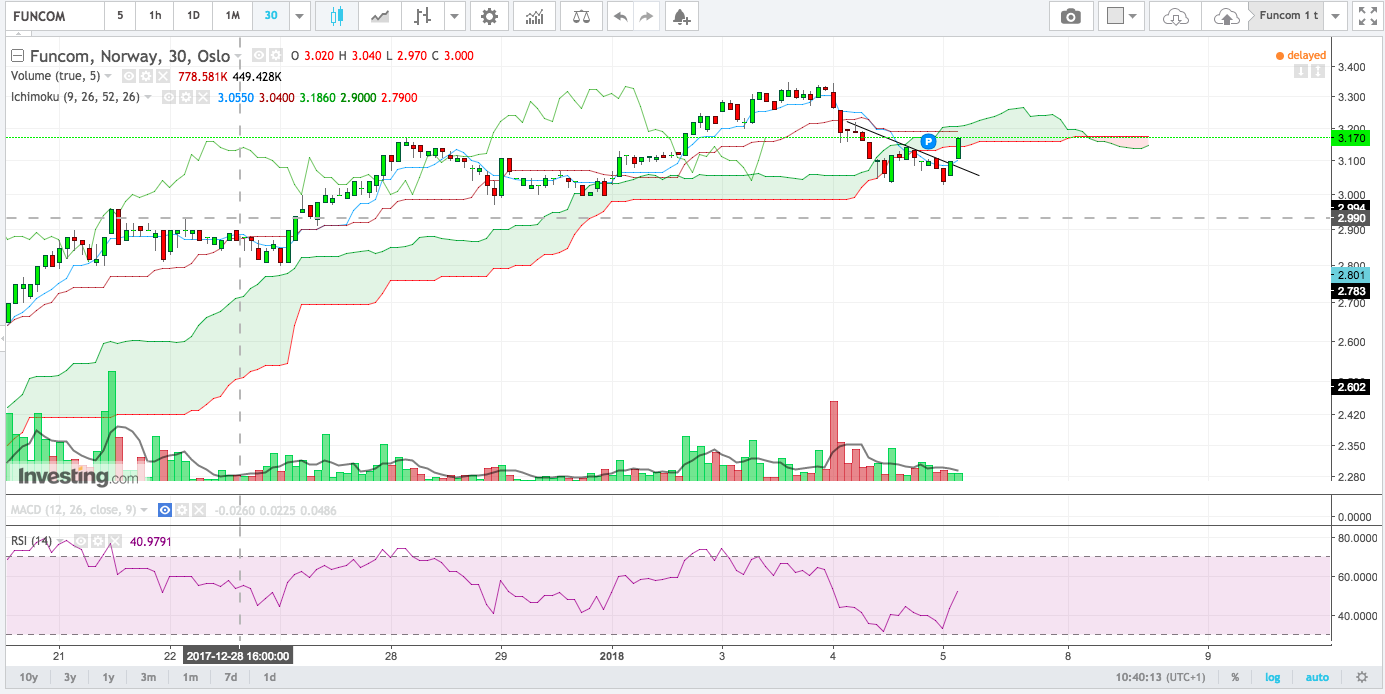Click the undo arrow
Image resolution: width=1385 pixels, height=694 pixels.
point(620,16)
